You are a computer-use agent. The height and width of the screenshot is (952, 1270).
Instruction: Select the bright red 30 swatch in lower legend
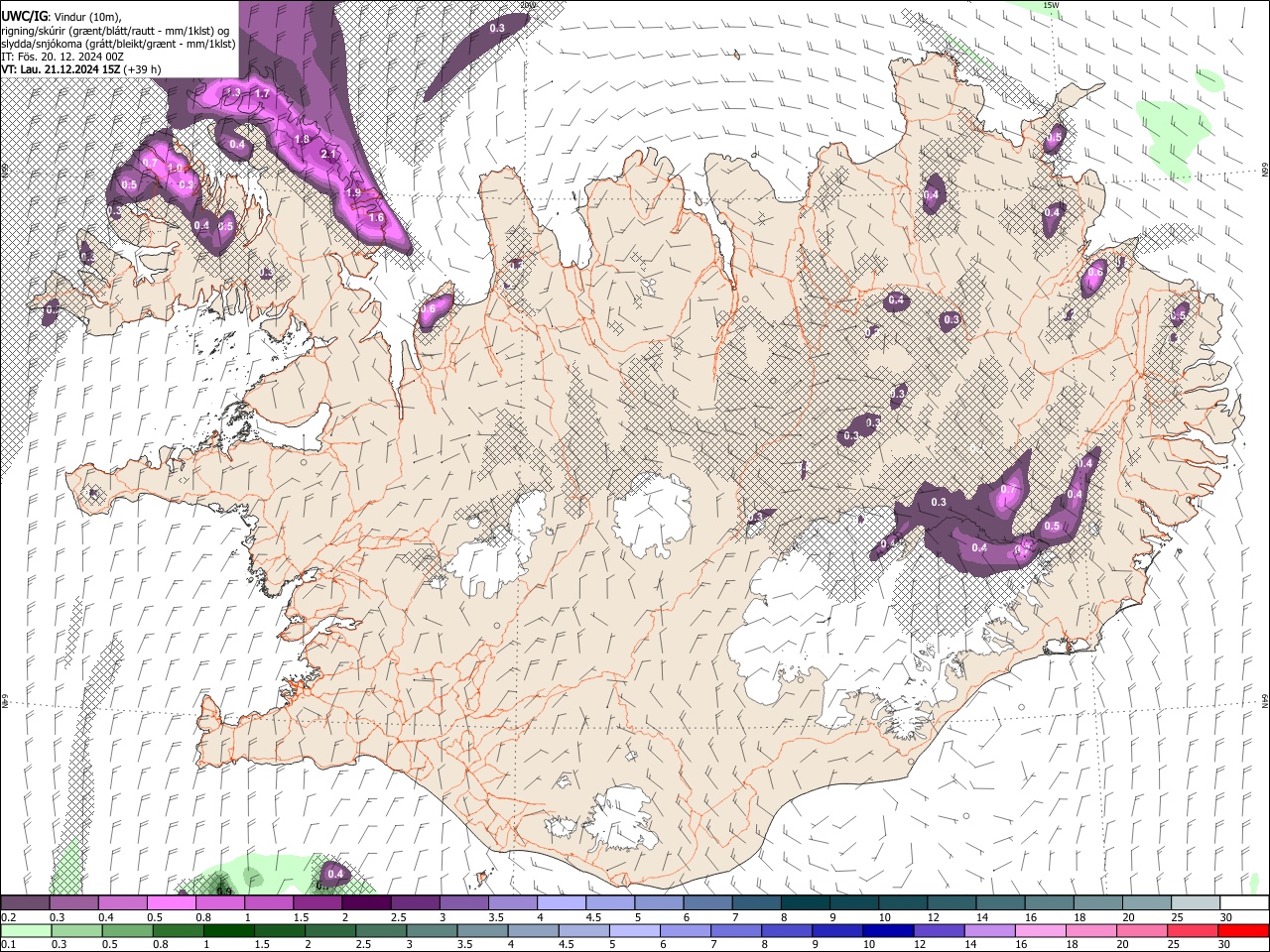click(1244, 931)
